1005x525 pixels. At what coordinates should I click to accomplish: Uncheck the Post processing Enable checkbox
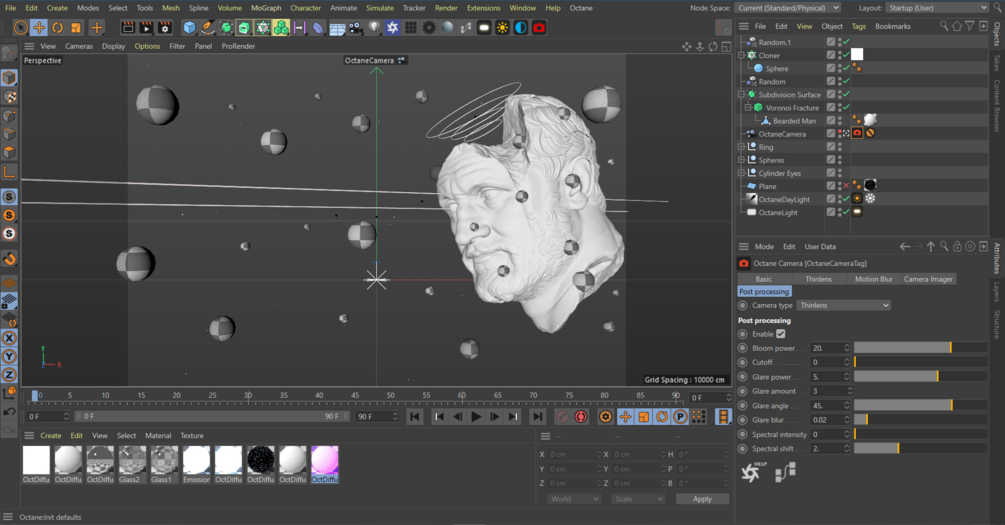click(x=781, y=334)
